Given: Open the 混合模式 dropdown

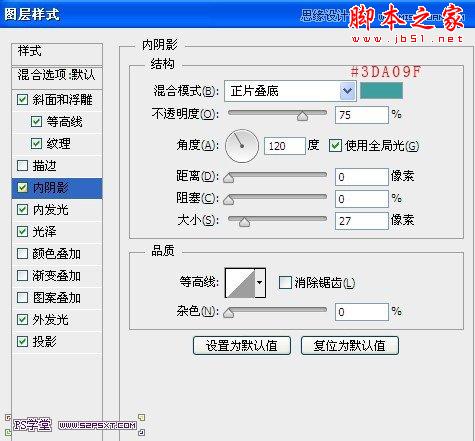Looking at the screenshot, I should click(x=290, y=91).
